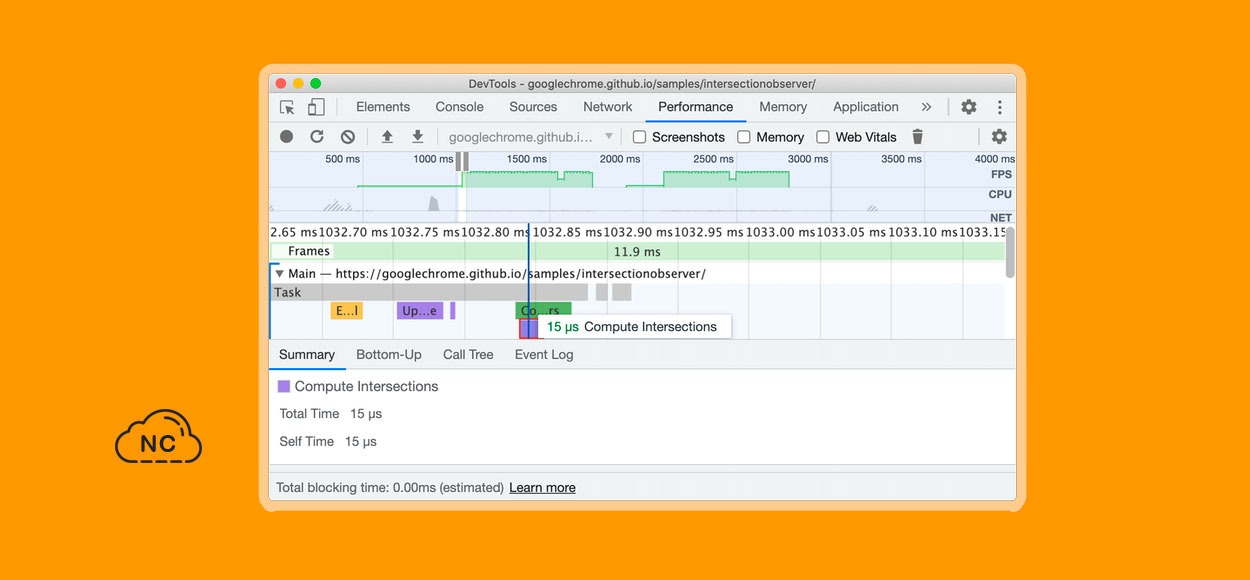Select the Performance tab
1250x580 pixels.
pos(696,107)
